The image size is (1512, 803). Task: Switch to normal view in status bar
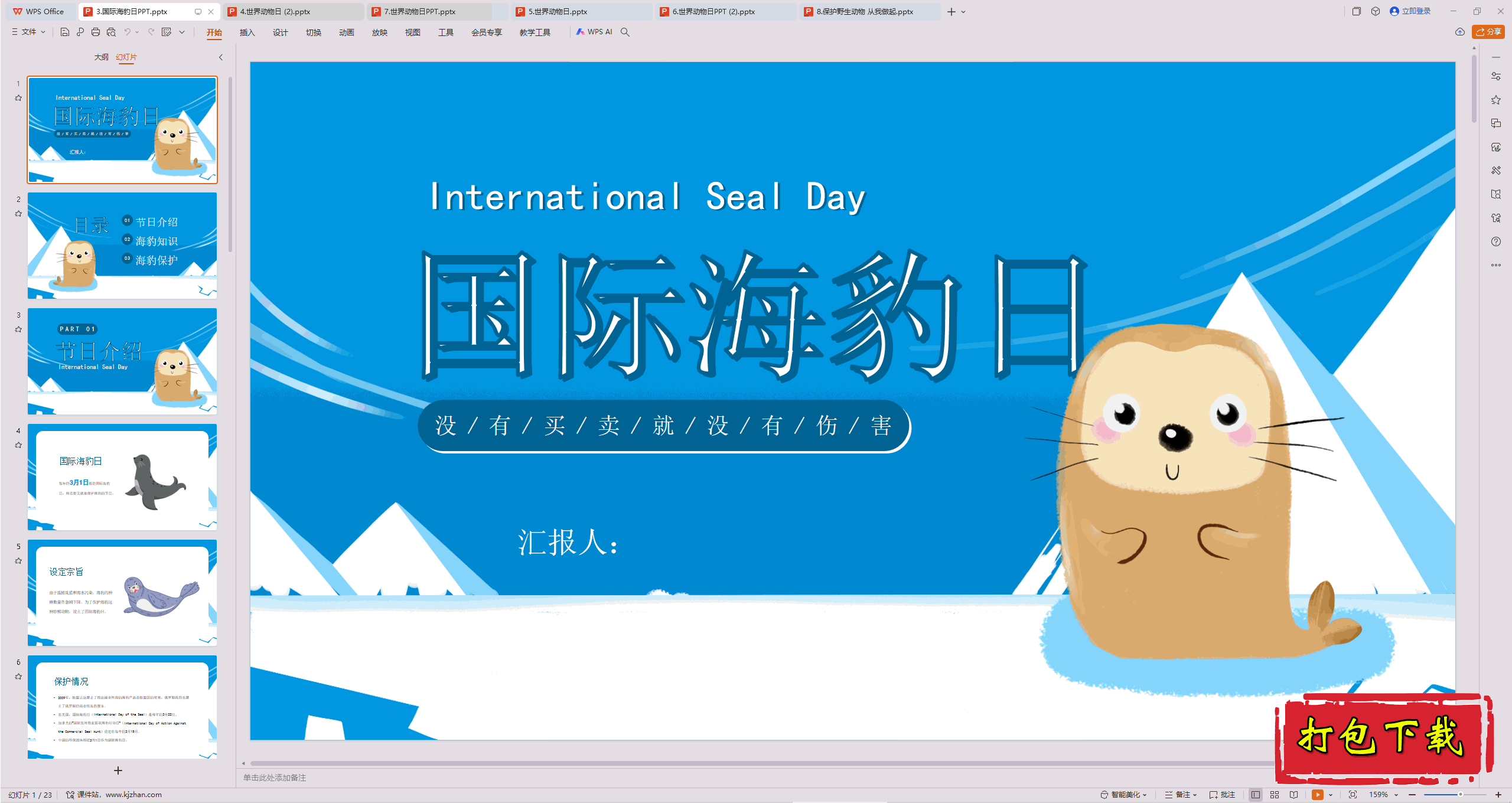1256,795
